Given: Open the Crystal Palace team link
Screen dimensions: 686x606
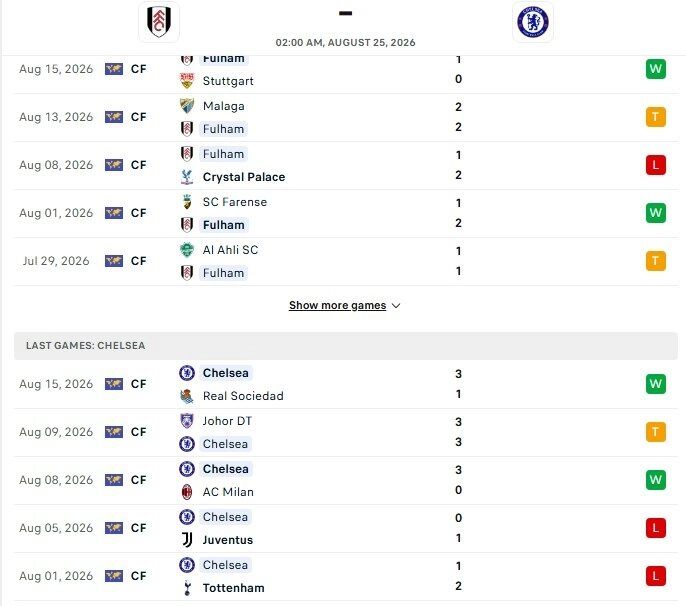Looking at the screenshot, I should pyautogui.click(x=244, y=177).
